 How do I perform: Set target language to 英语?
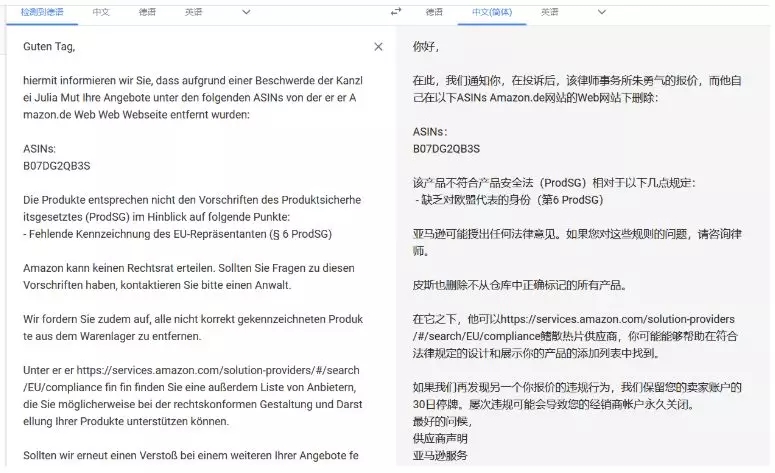tap(550, 12)
